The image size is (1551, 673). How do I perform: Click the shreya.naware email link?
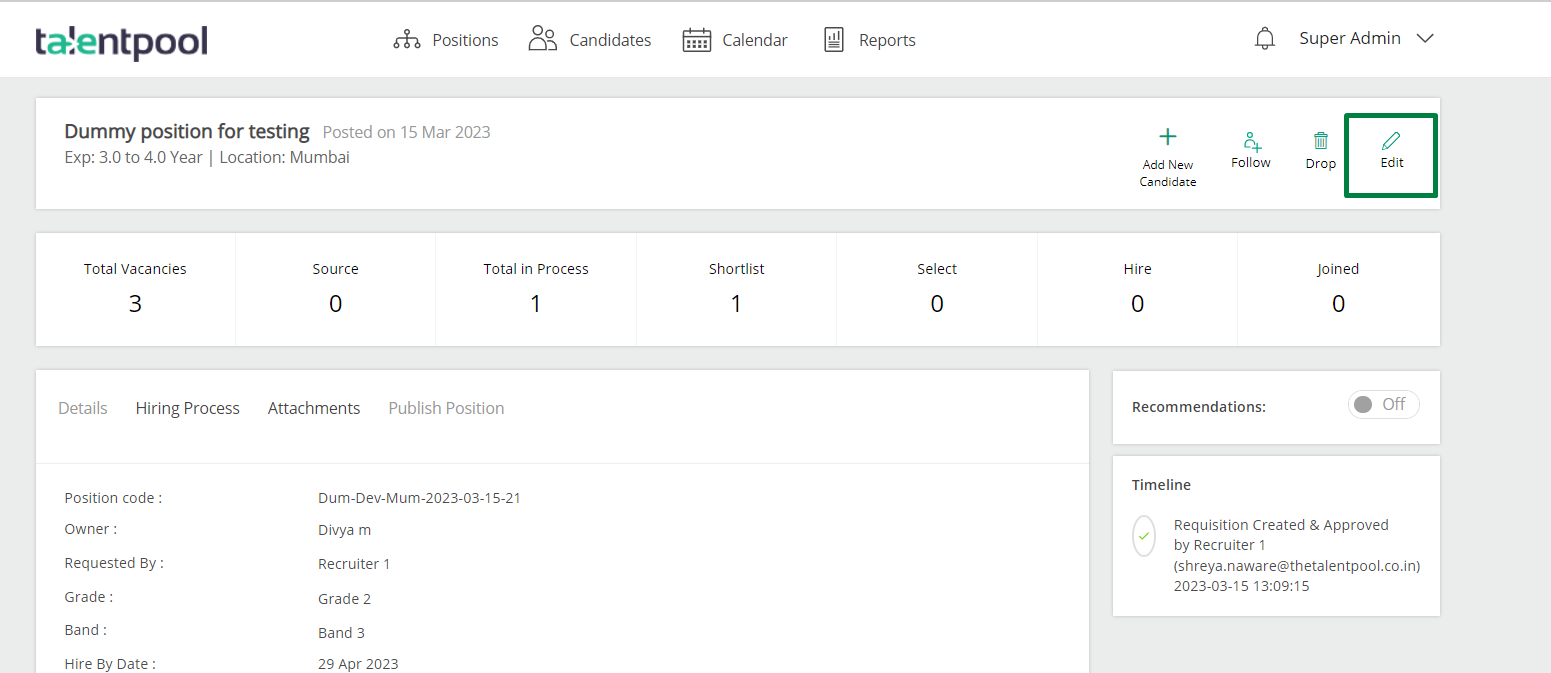coord(1297,565)
